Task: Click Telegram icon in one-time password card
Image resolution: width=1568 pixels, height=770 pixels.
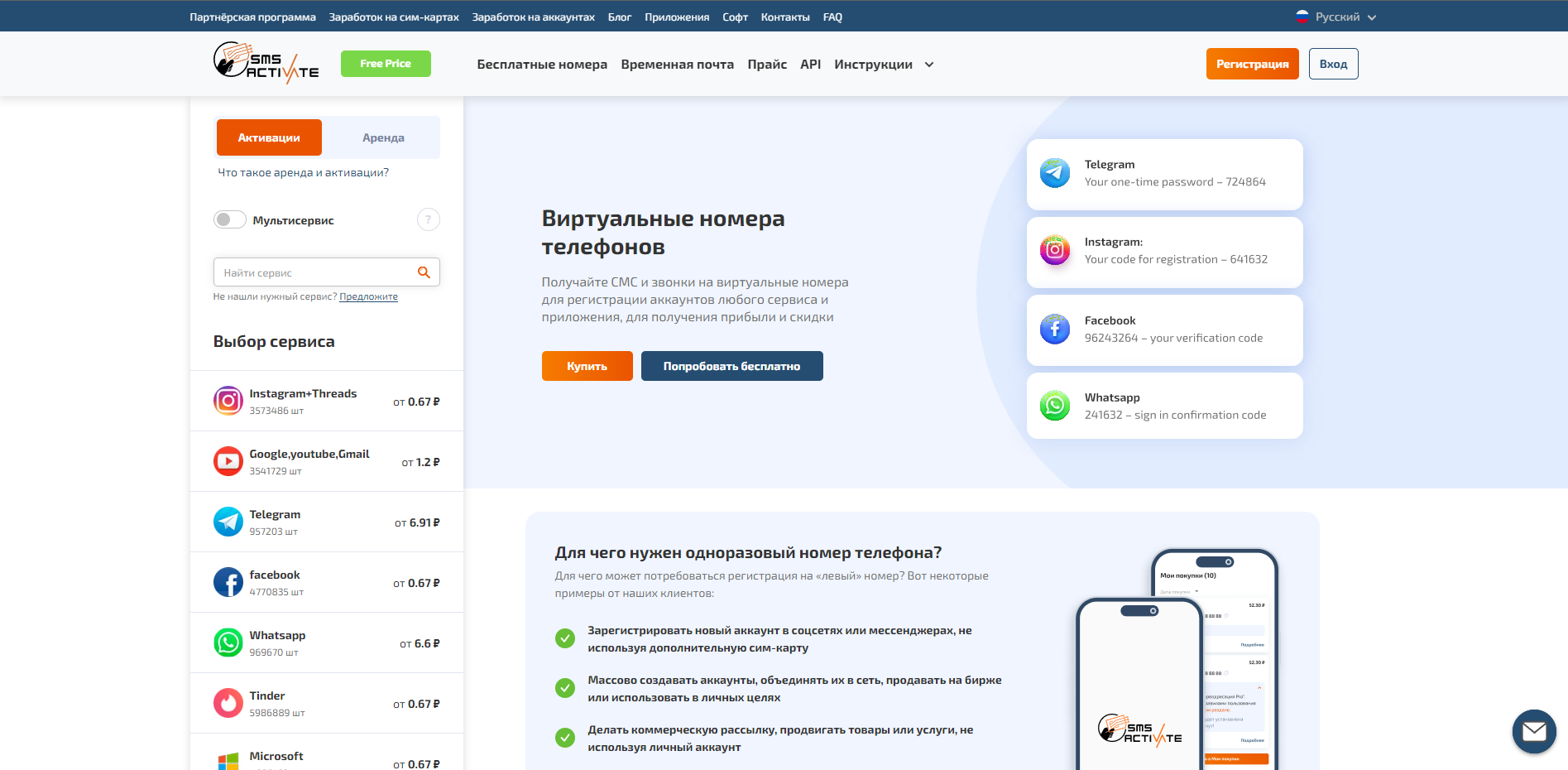Action: [1055, 173]
